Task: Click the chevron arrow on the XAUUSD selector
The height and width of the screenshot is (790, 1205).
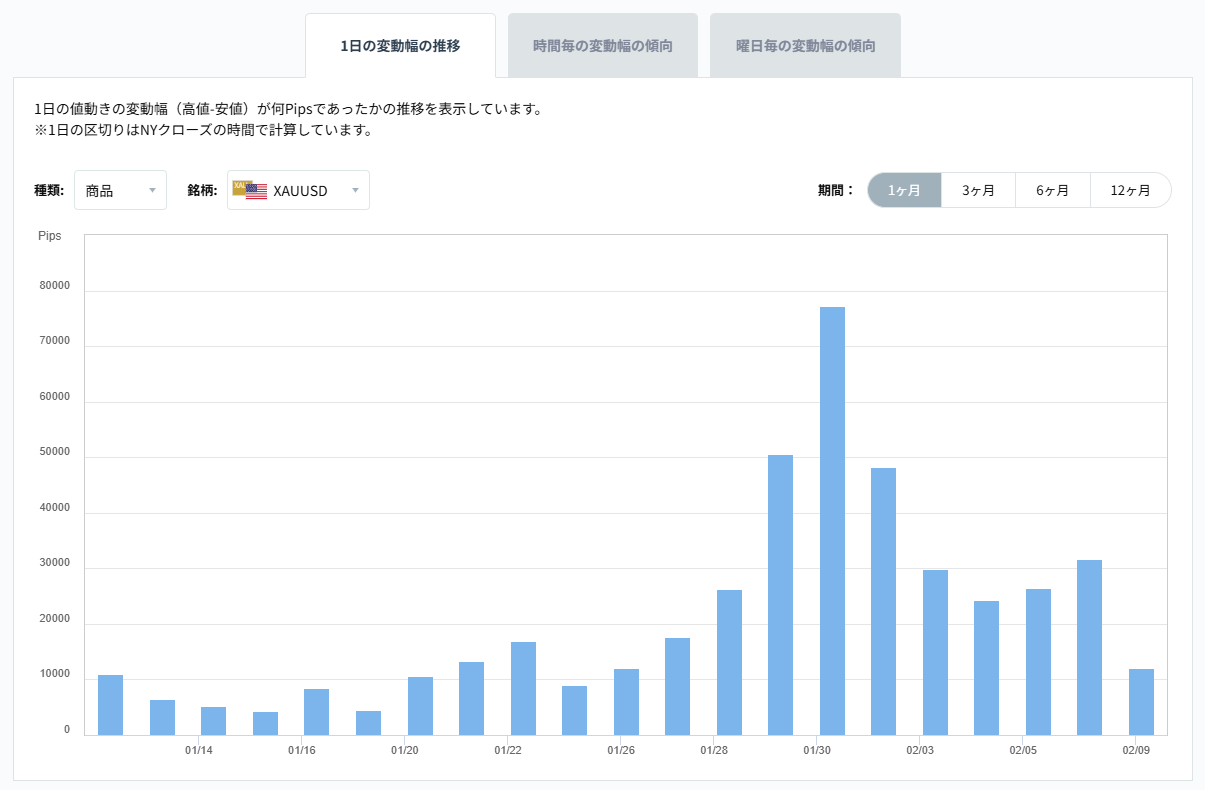Action: [355, 190]
